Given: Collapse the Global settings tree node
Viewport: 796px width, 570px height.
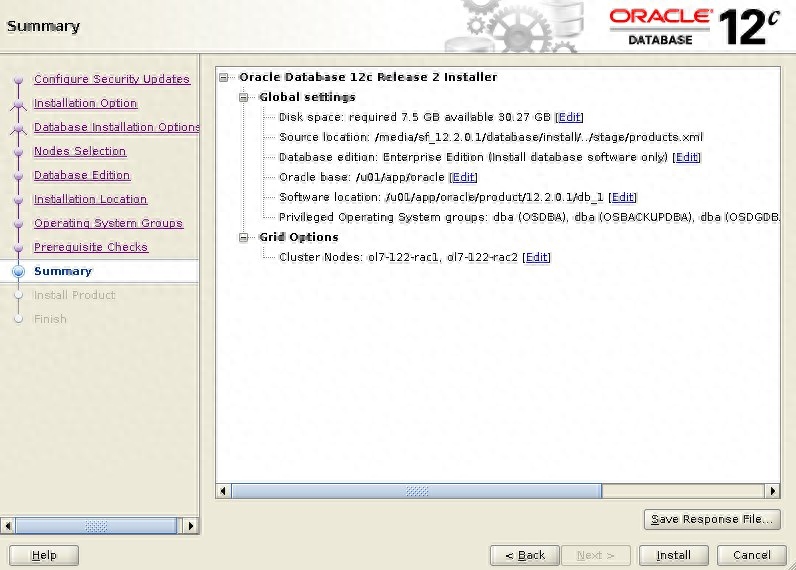Looking at the screenshot, I should point(243,98).
